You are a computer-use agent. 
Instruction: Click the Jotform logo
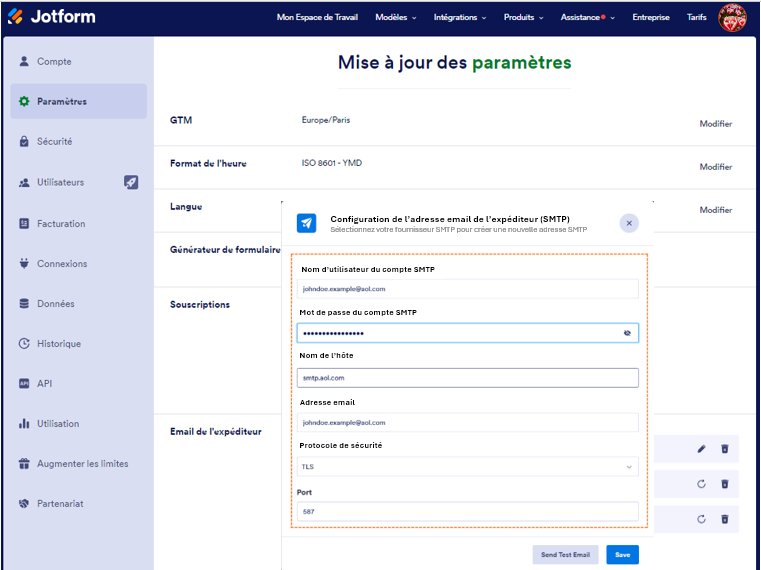coord(51,17)
